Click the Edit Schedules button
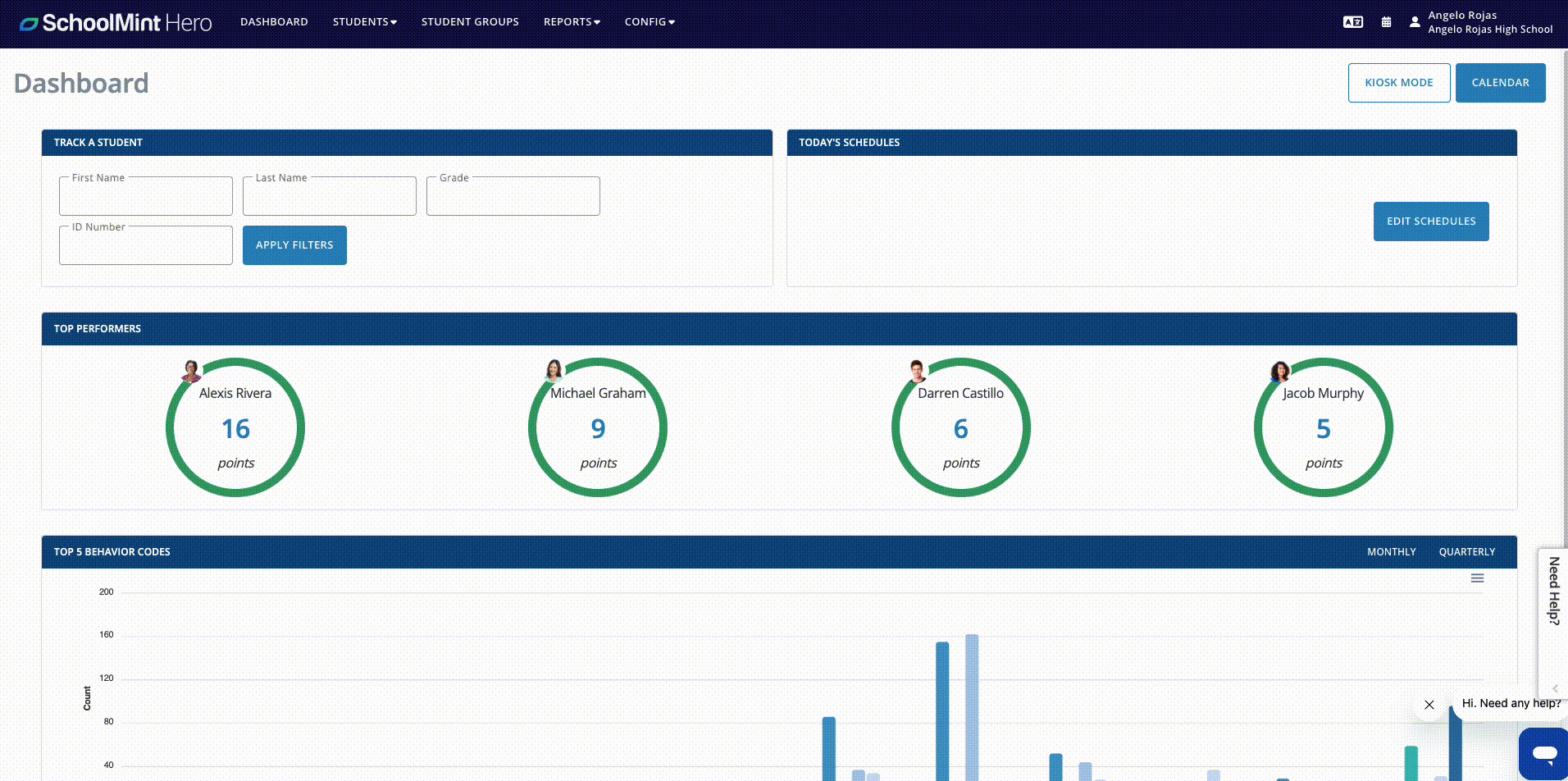The height and width of the screenshot is (781, 1568). point(1430,222)
